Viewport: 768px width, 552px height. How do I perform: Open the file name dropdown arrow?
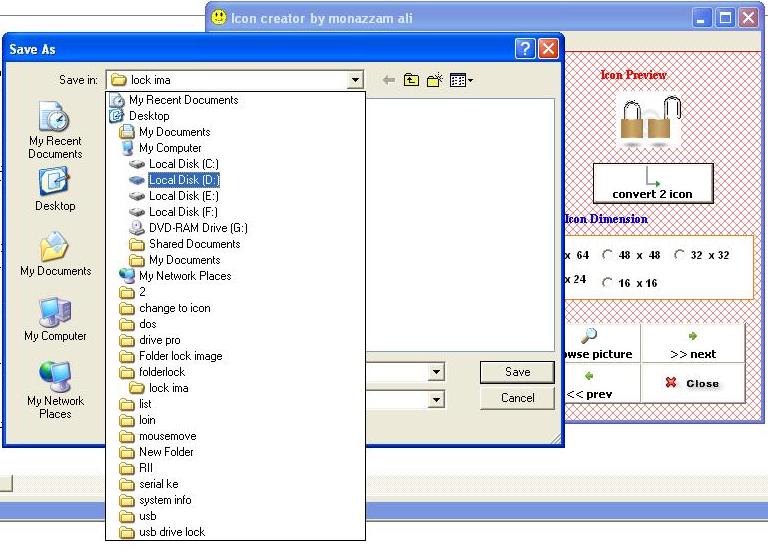(x=436, y=372)
